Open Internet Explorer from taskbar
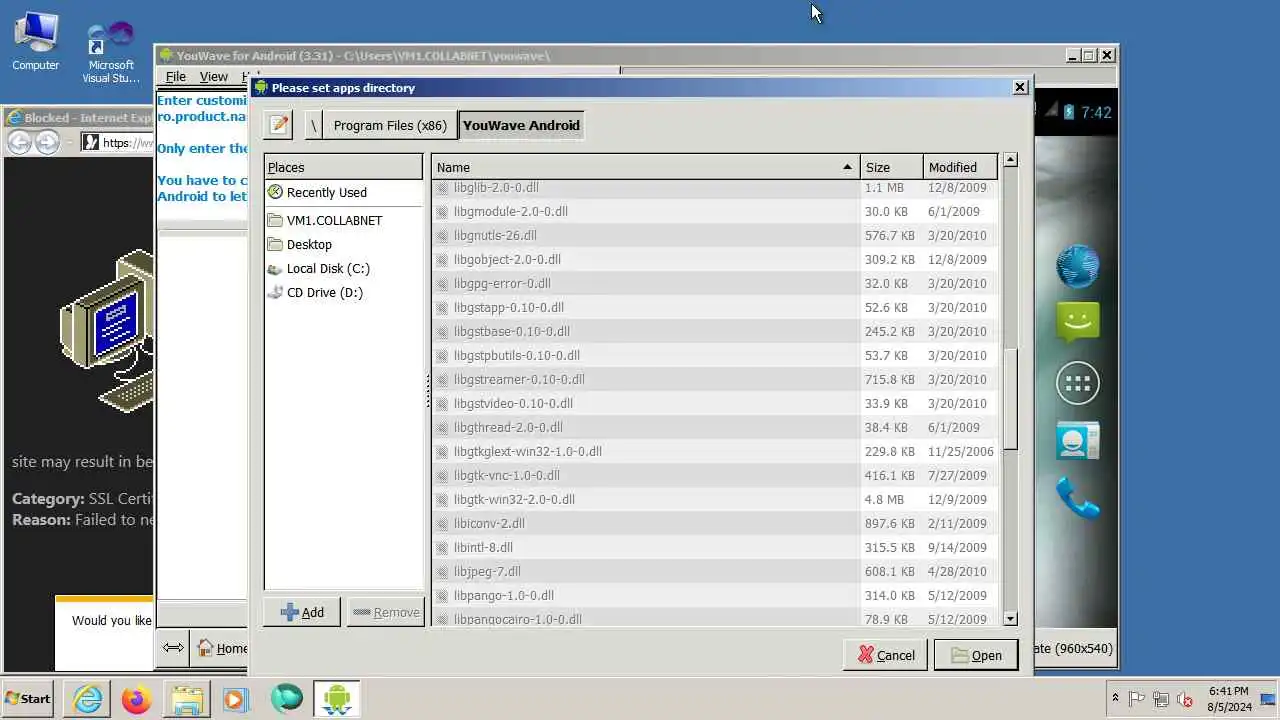 (88, 699)
